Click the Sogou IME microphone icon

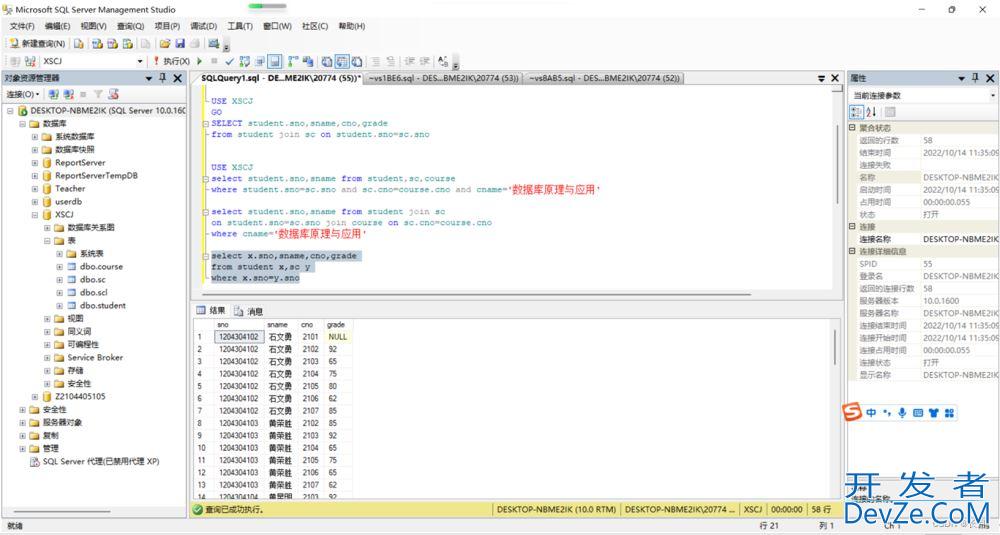pos(902,413)
